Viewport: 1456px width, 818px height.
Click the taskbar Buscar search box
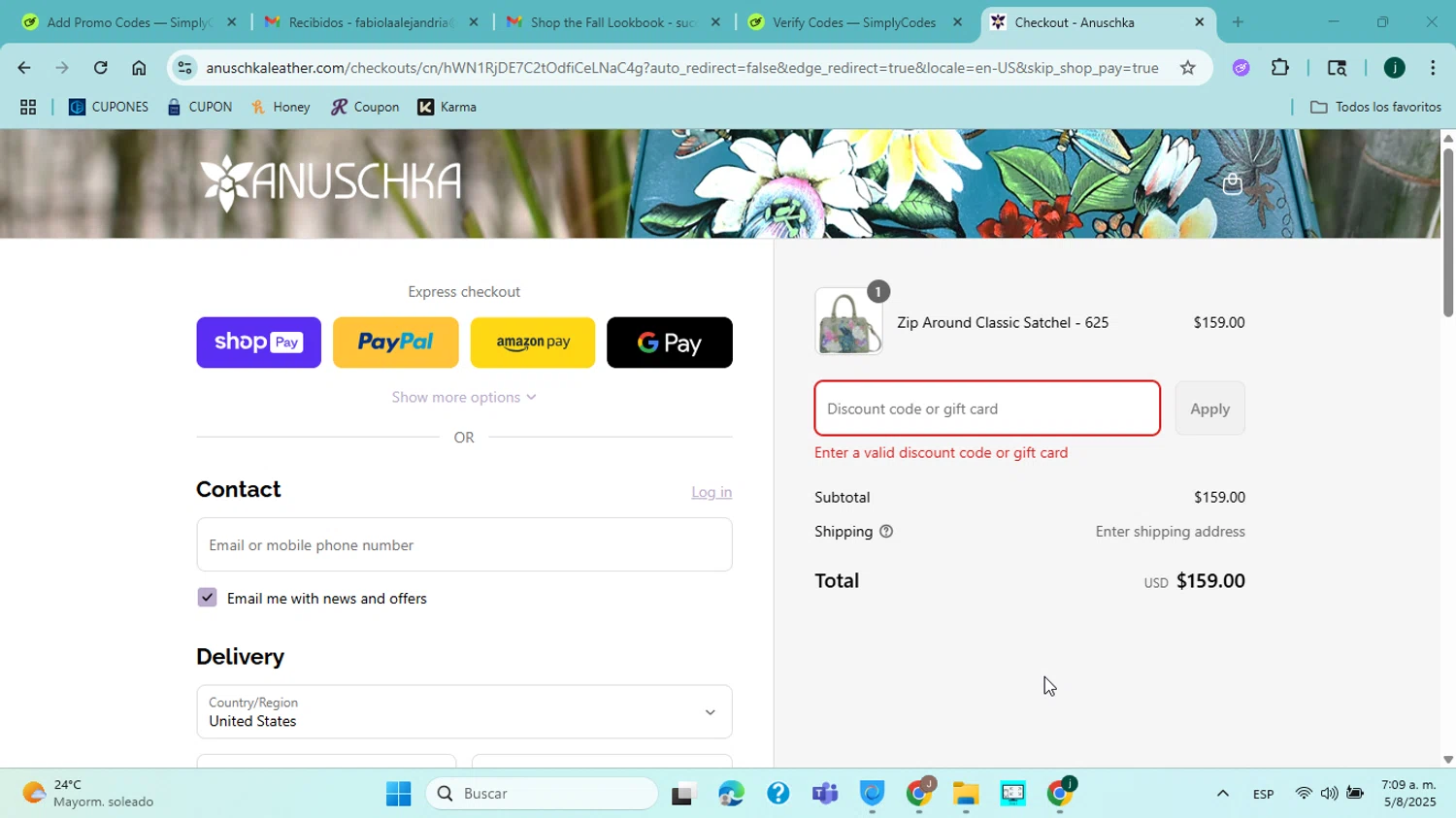coord(542,794)
